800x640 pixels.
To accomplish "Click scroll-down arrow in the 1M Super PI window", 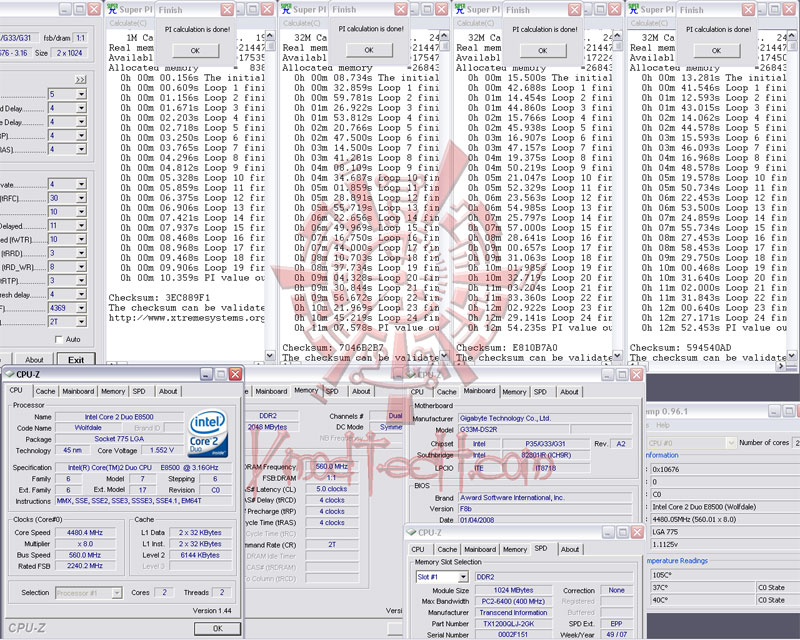I will [270, 356].
